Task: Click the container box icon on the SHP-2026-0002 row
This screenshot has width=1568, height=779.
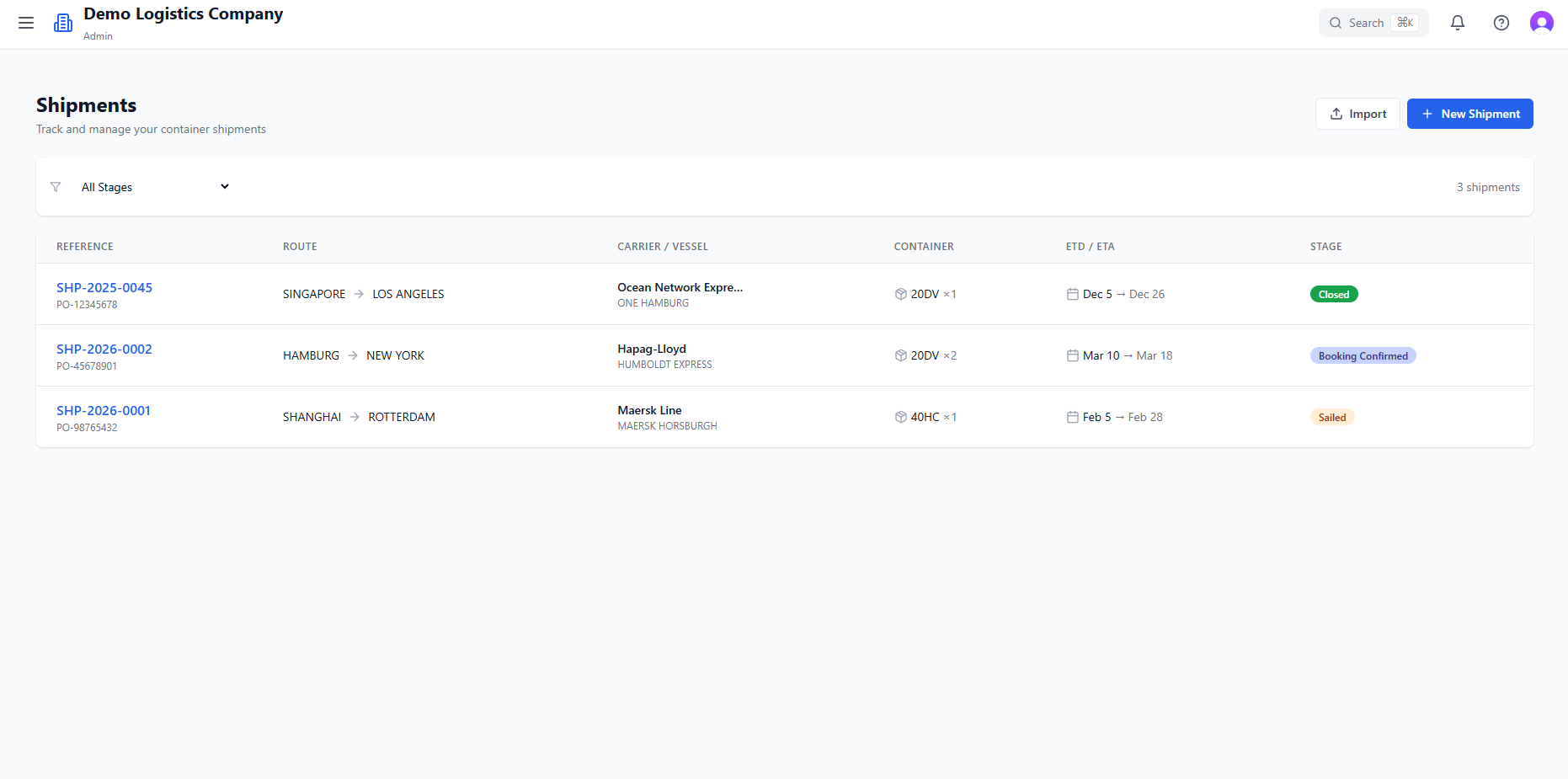Action: click(900, 355)
